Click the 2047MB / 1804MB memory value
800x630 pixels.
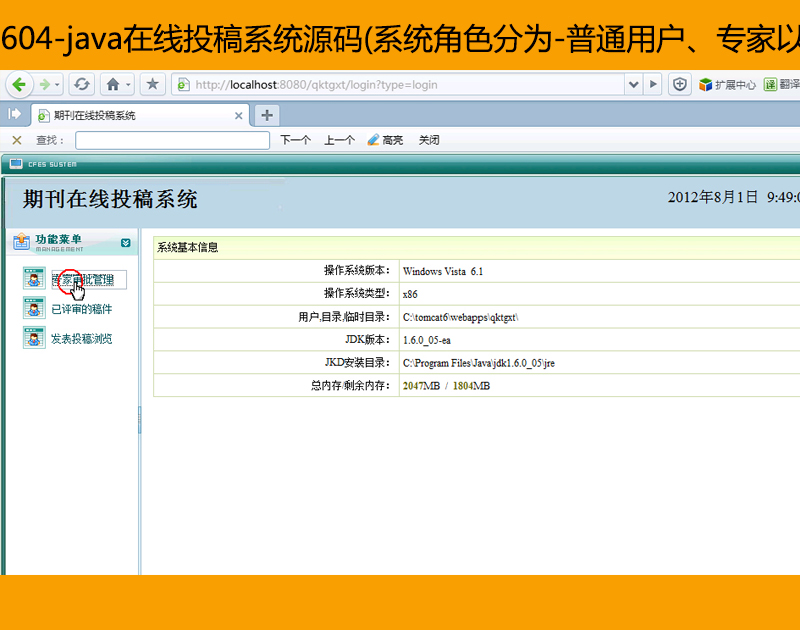click(446, 386)
